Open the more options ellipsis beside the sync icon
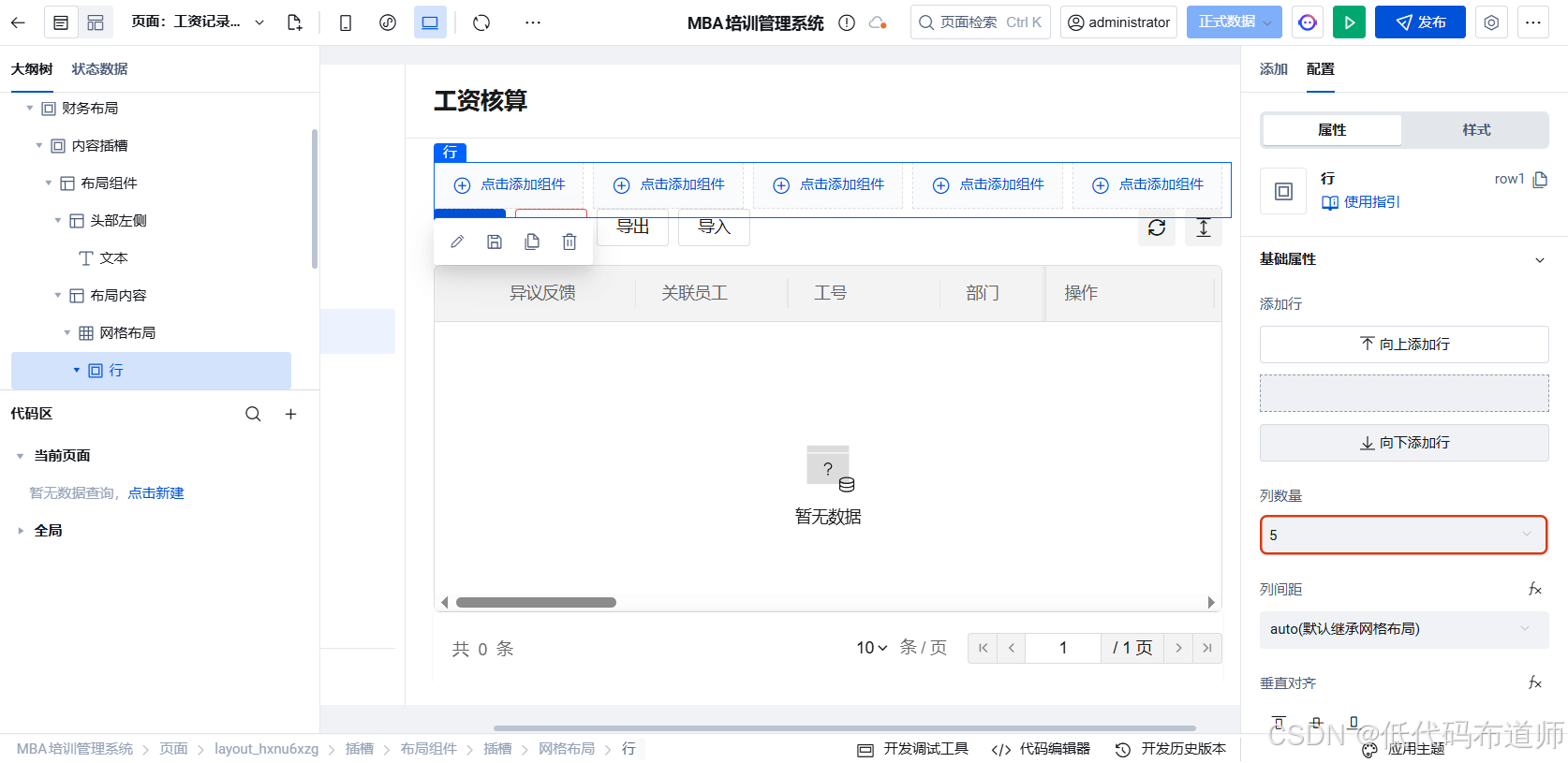The image size is (1568, 763). coord(532,22)
